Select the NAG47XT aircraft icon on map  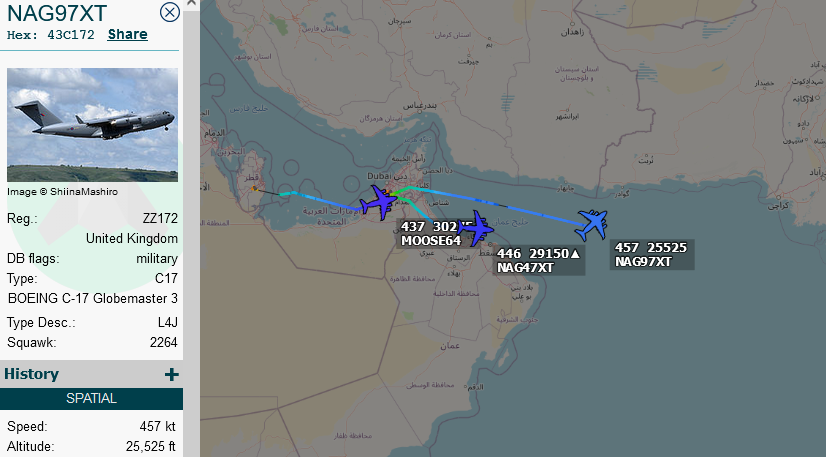[x=477, y=228]
